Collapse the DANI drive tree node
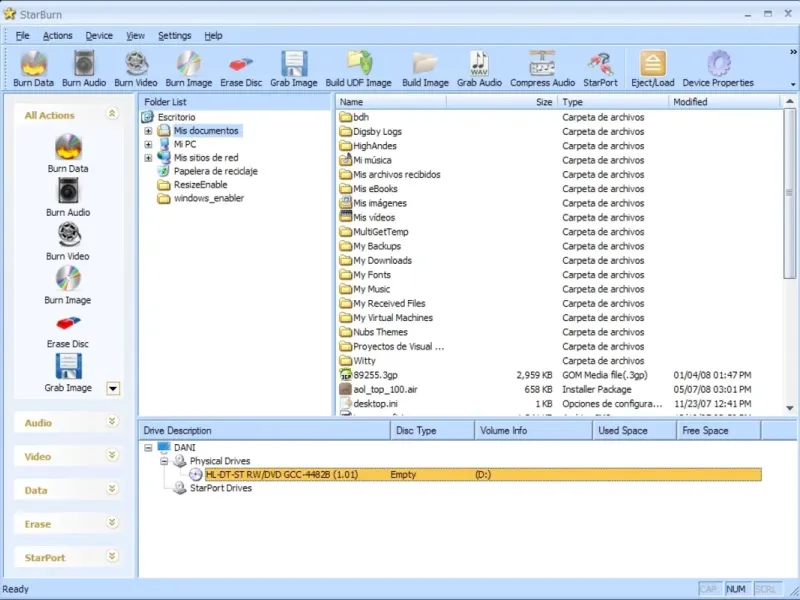The width and height of the screenshot is (800, 600). coord(148,448)
